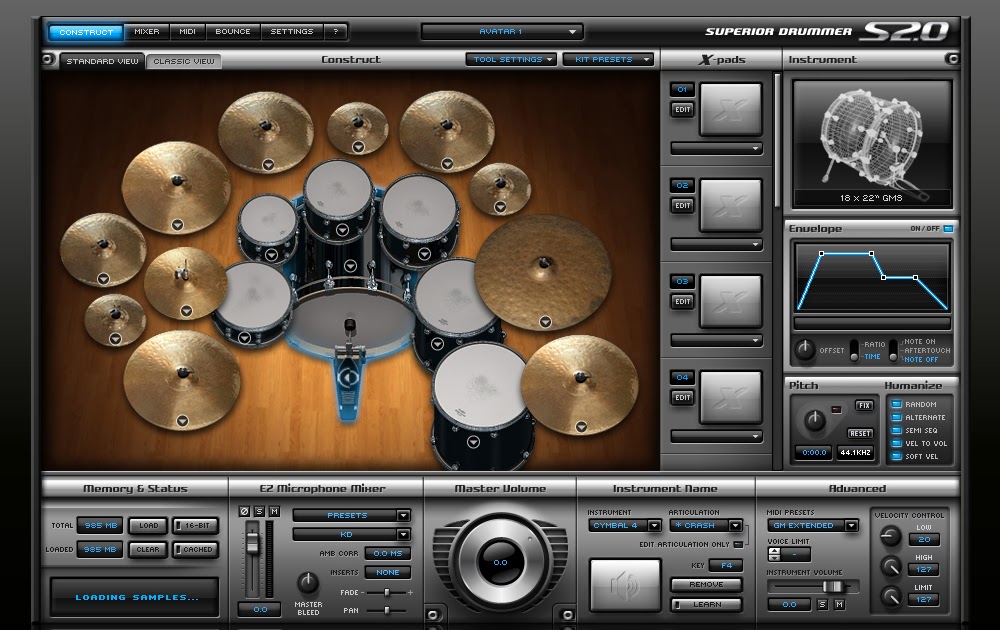Click the Edit button for X-pad 02
Viewport: 1000px width, 630px height.
pos(682,205)
